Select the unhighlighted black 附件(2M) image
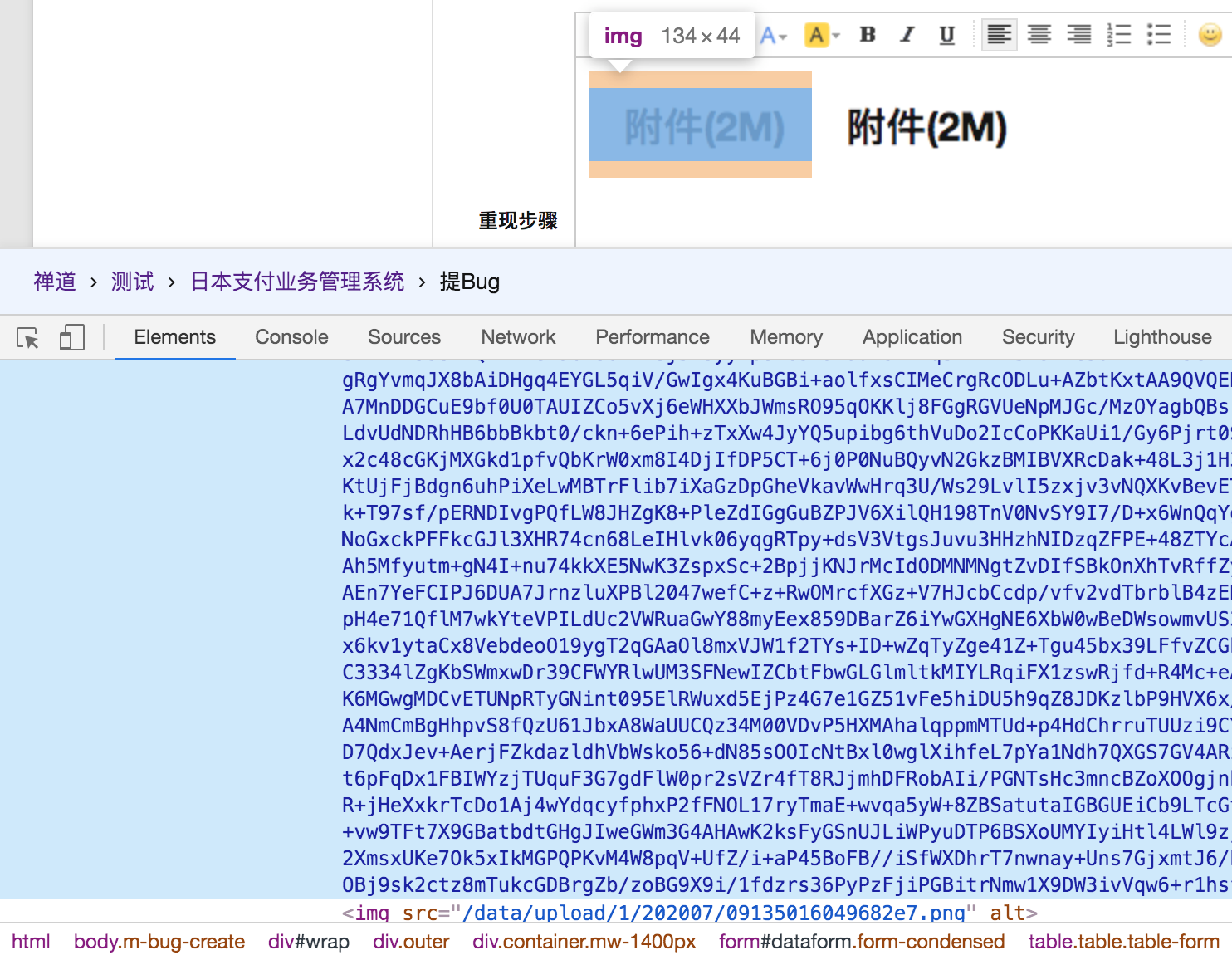Screen dimensions: 1232x960 pyautogui.click(x=926, y=128)
